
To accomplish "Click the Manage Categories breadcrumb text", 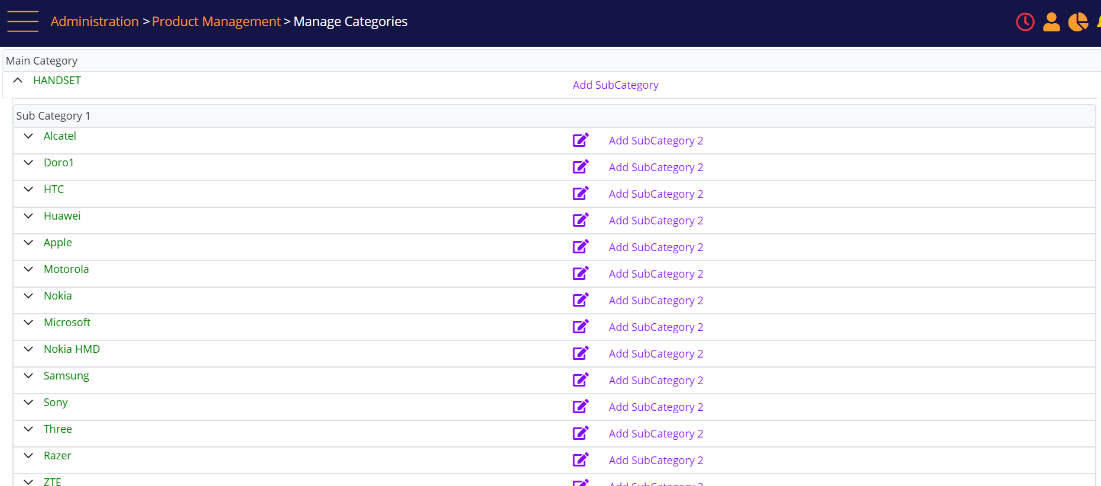I will [x=350, y=22].
